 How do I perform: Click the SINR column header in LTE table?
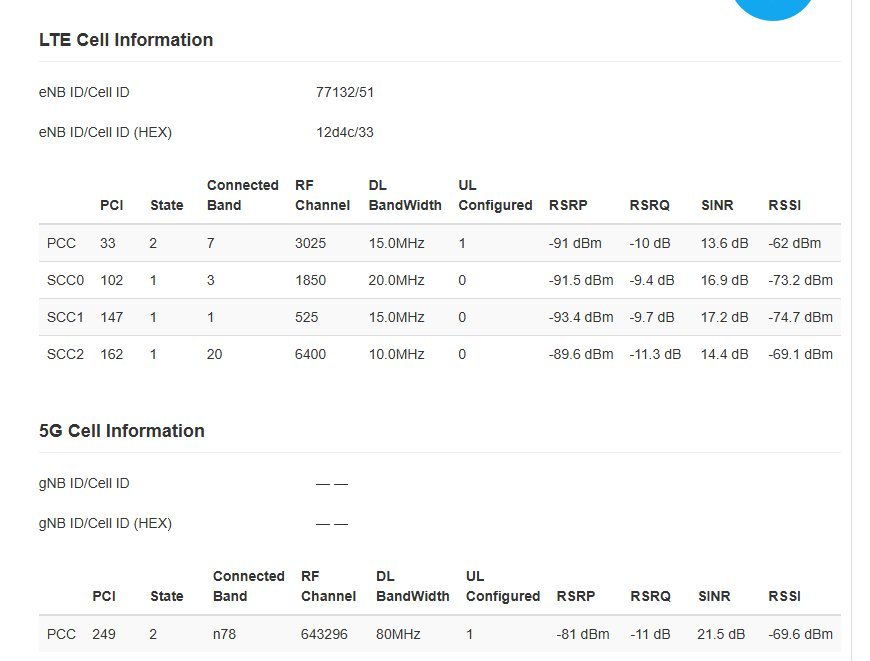pyautogui.click(x=717, y=205)
